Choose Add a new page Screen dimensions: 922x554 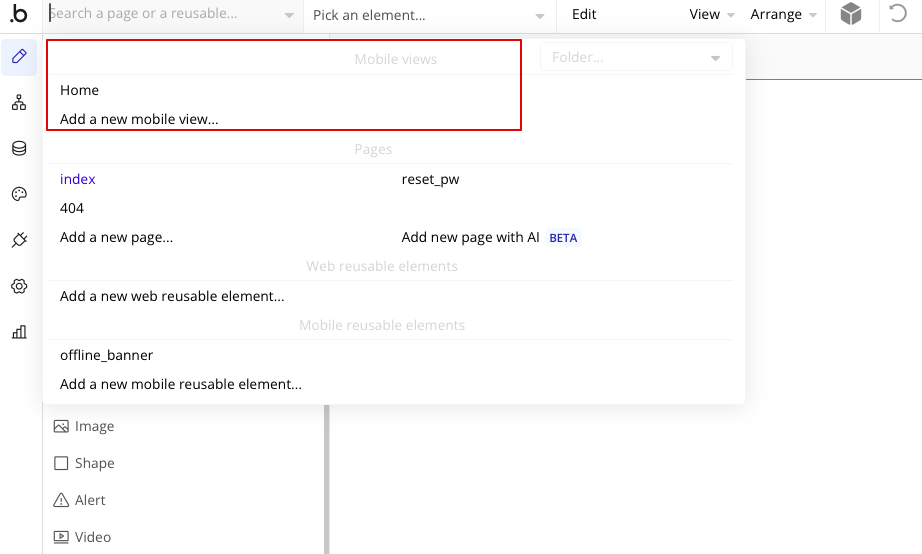tap(116, 238)
